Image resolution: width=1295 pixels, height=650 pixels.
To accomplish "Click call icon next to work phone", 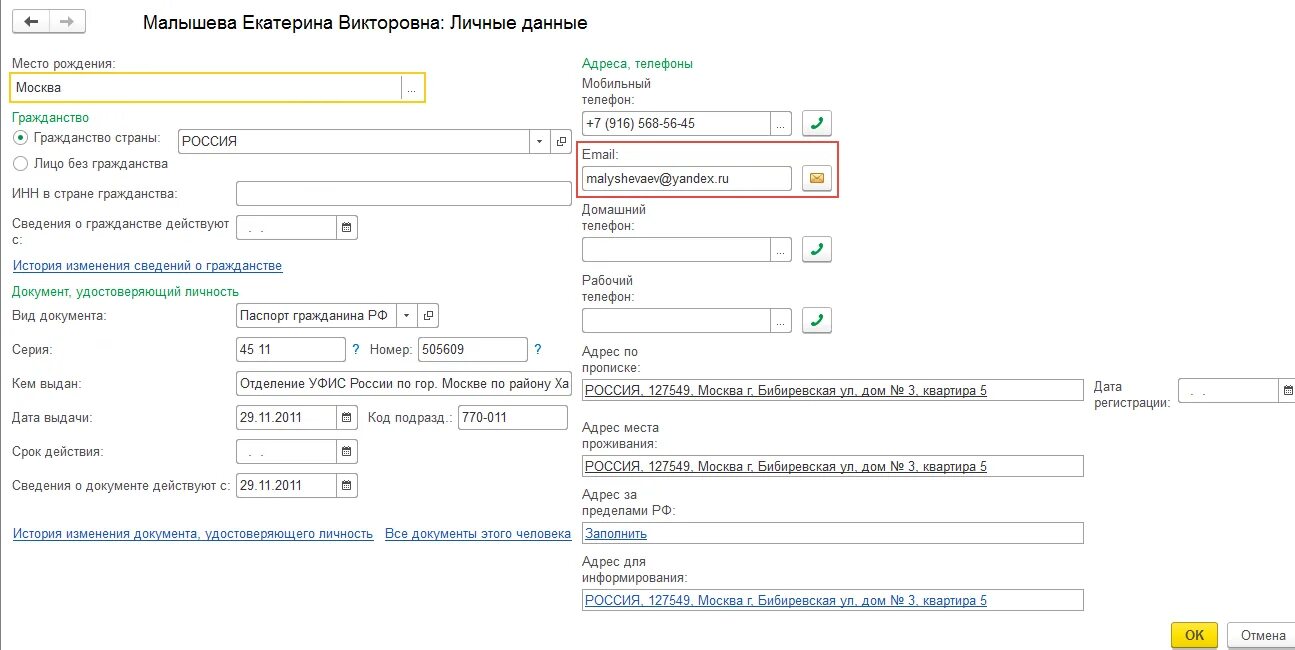I will point(817,320).
